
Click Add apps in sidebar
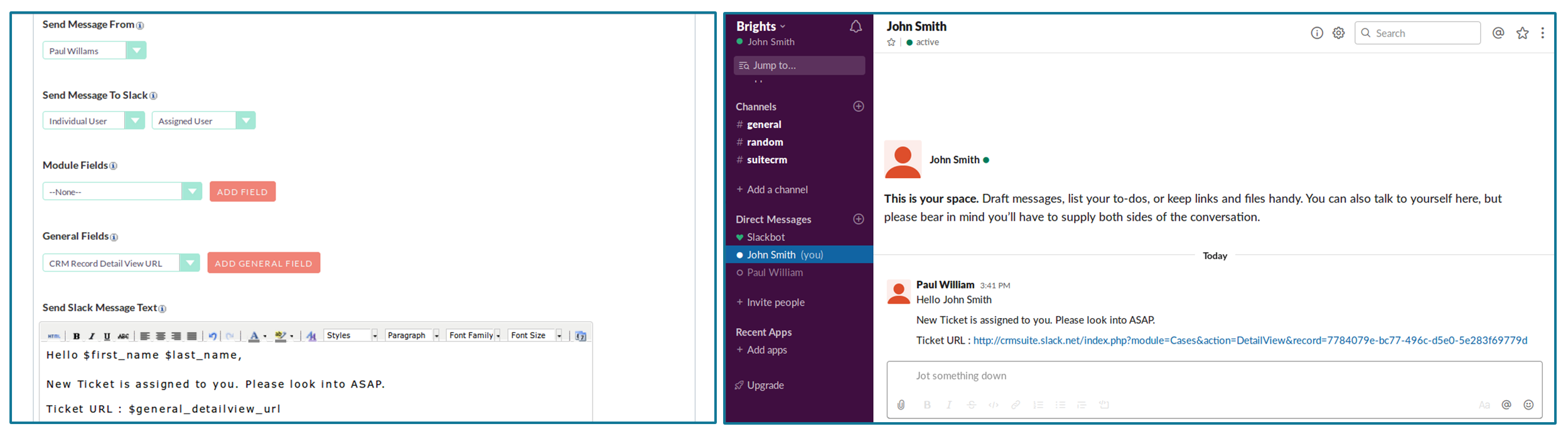[761, 350]
